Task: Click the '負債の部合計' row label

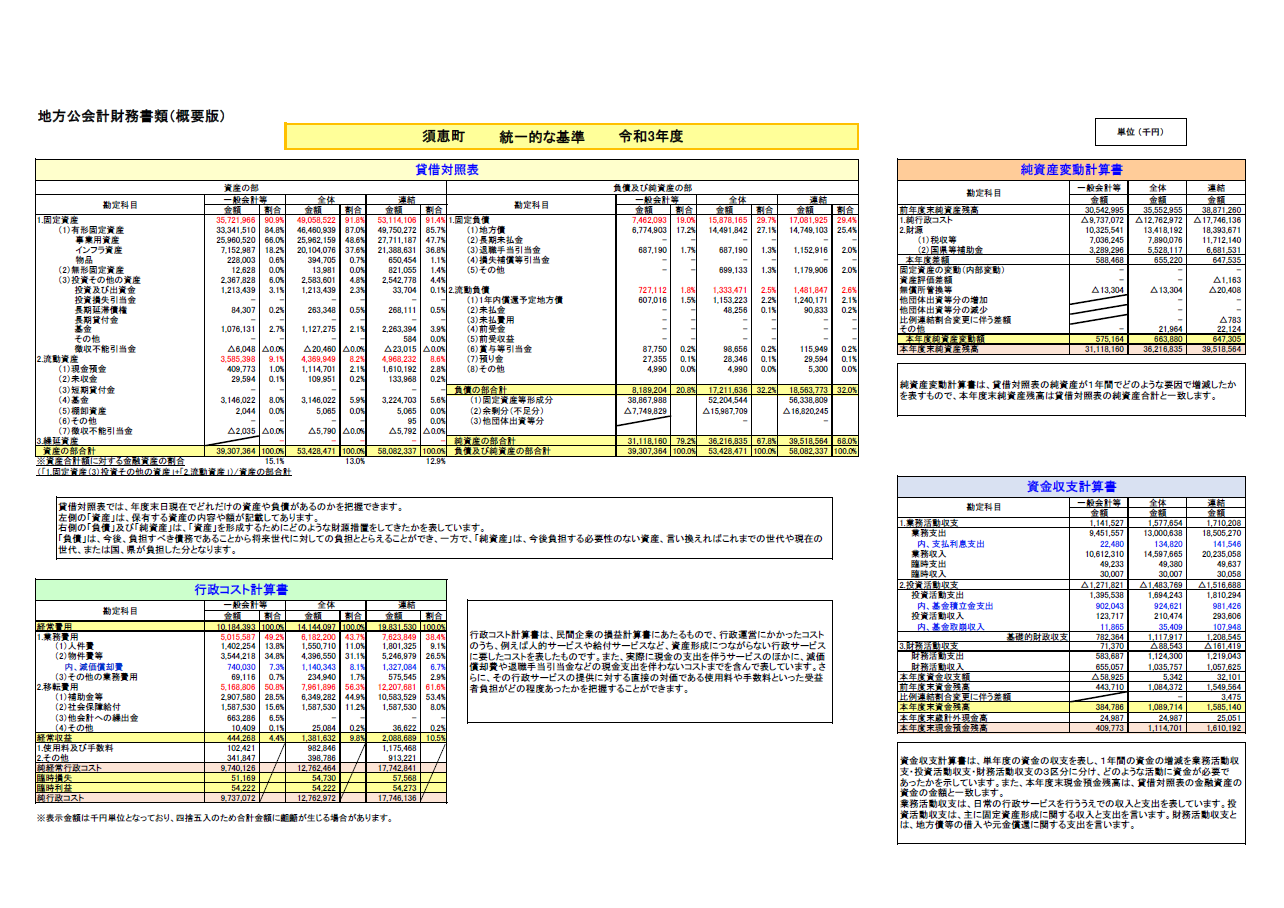Action: tap(482, 389)
